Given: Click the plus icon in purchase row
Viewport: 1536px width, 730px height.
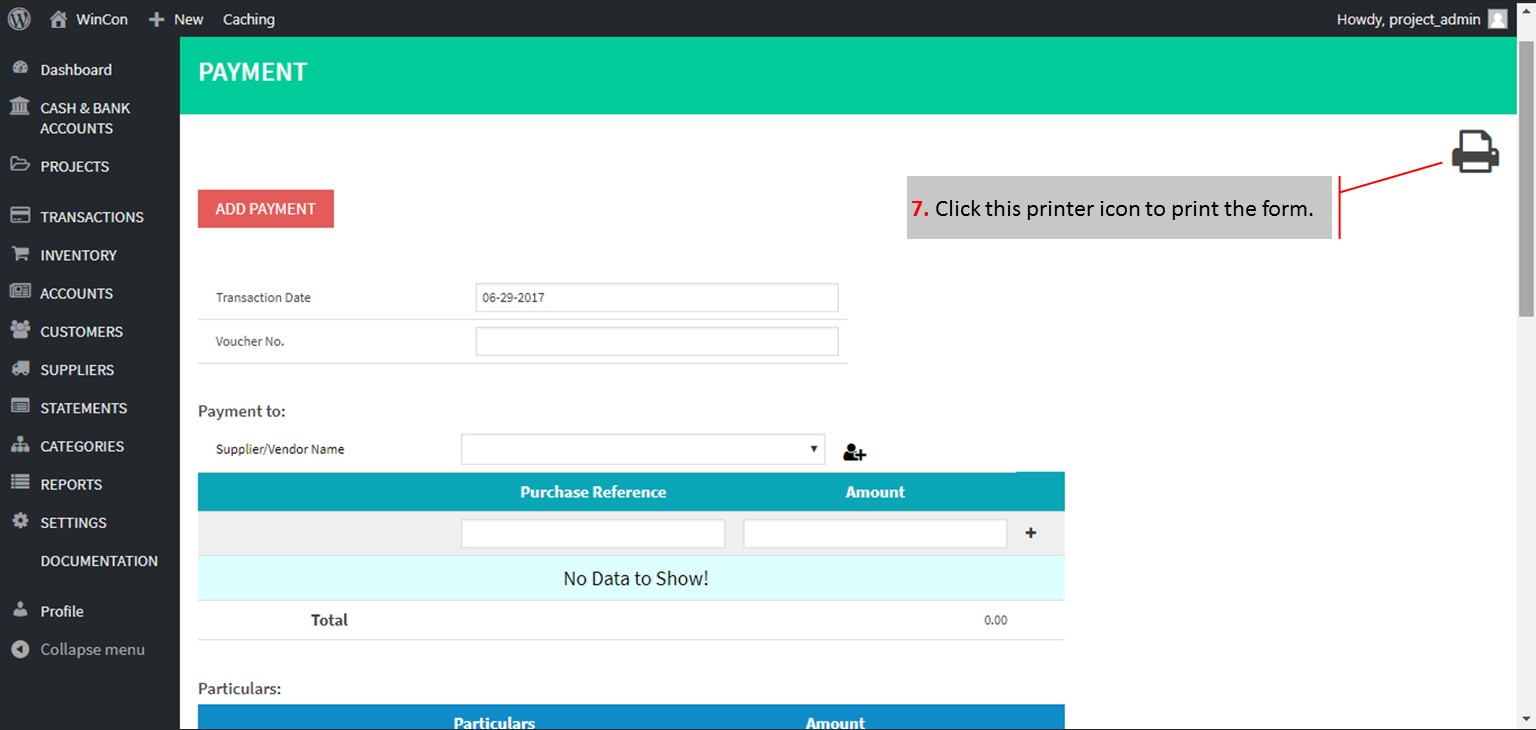Looking at the screenshot, I should pyautogui.click(x=1031, y=534).
